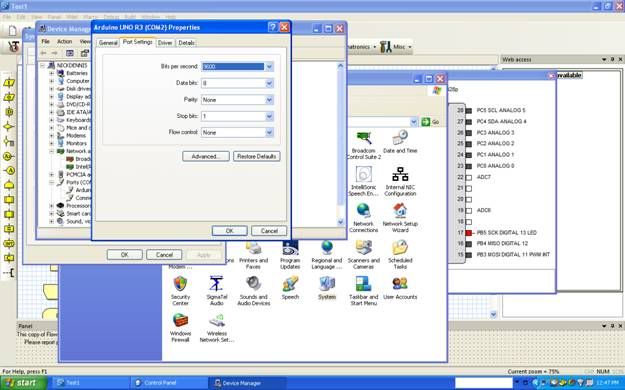Image resolution: width=625 pixels, height=390 pixels.
Task: Open Security Center icon
Action: pos(180,291)
